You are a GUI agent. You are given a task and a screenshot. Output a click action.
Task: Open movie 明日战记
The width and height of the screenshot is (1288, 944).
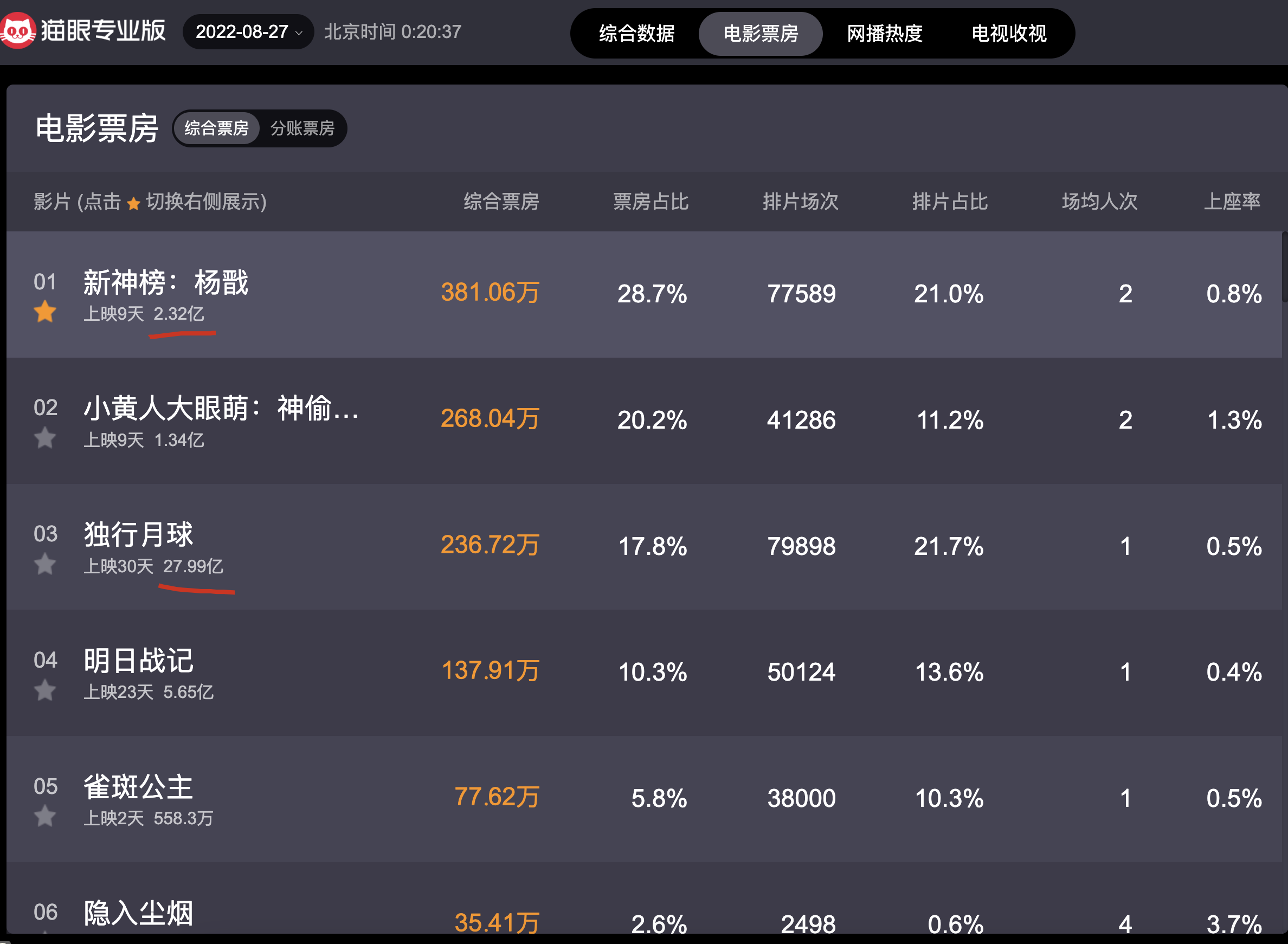point(138,661)
